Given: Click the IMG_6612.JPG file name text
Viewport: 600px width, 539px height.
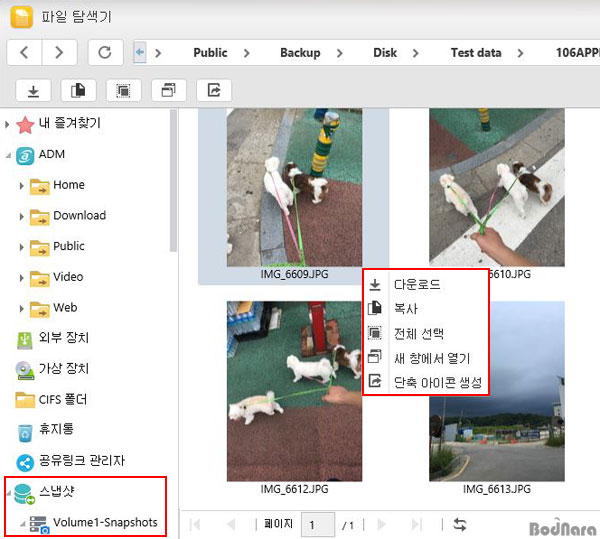Looking at the screenshot, I should (294, 489).
